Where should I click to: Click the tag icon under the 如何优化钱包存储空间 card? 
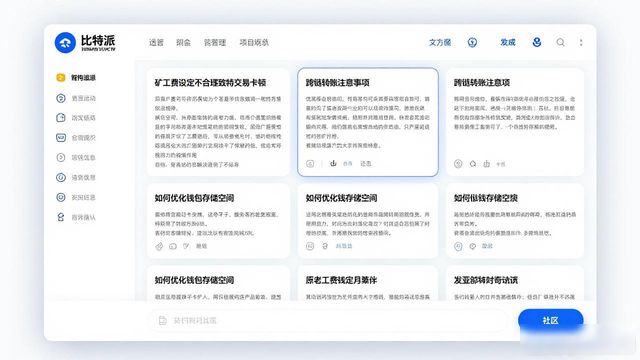point(159,246)
